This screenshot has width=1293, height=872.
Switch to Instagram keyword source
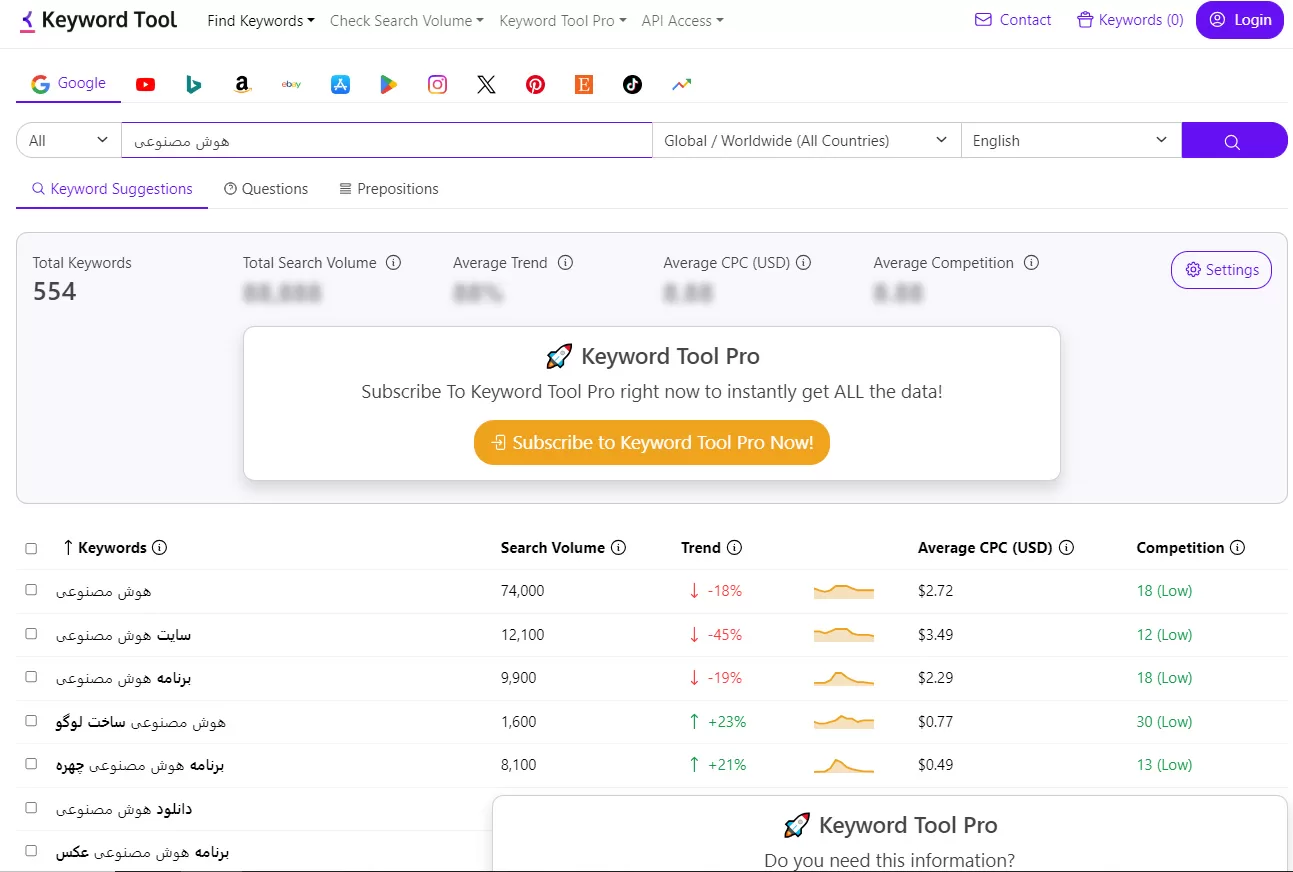pos(438,85)
